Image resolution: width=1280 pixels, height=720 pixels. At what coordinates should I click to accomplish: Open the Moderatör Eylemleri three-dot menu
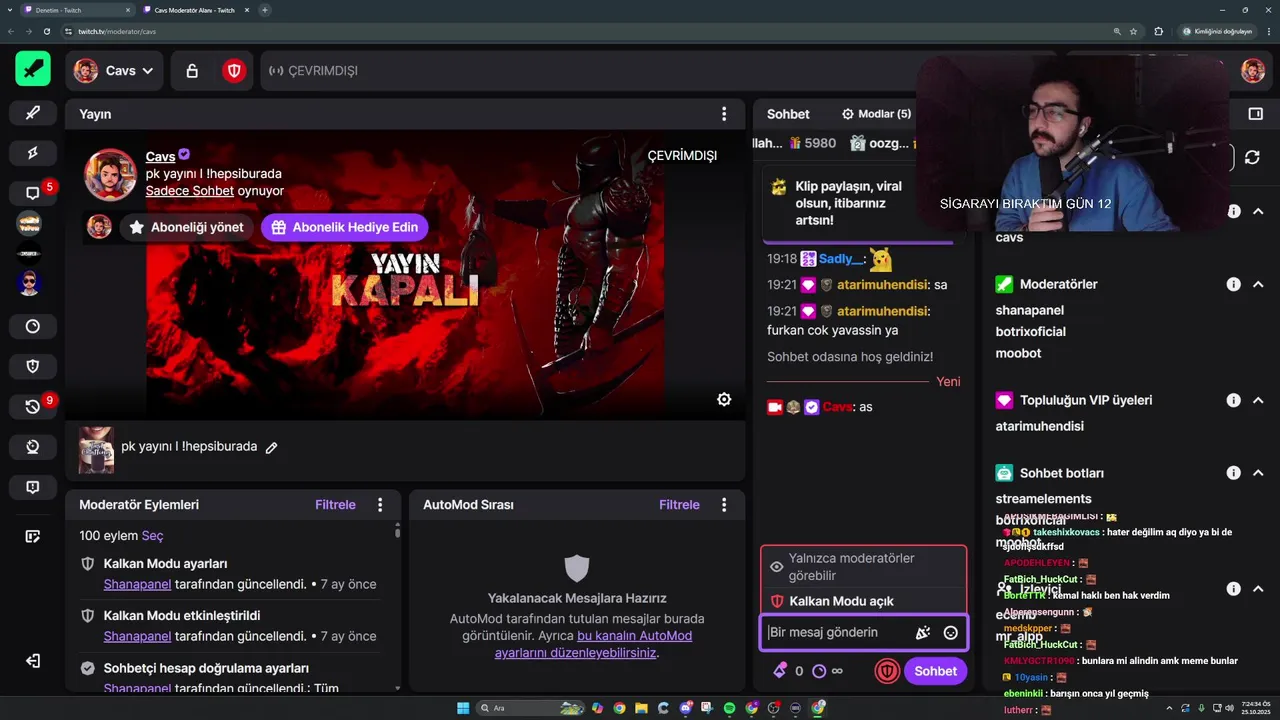[x=380, y=505]
